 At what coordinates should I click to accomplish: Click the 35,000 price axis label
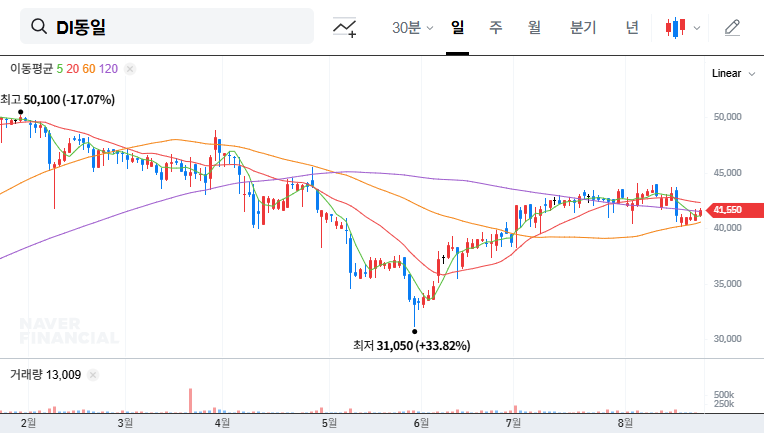coord(727,284)
